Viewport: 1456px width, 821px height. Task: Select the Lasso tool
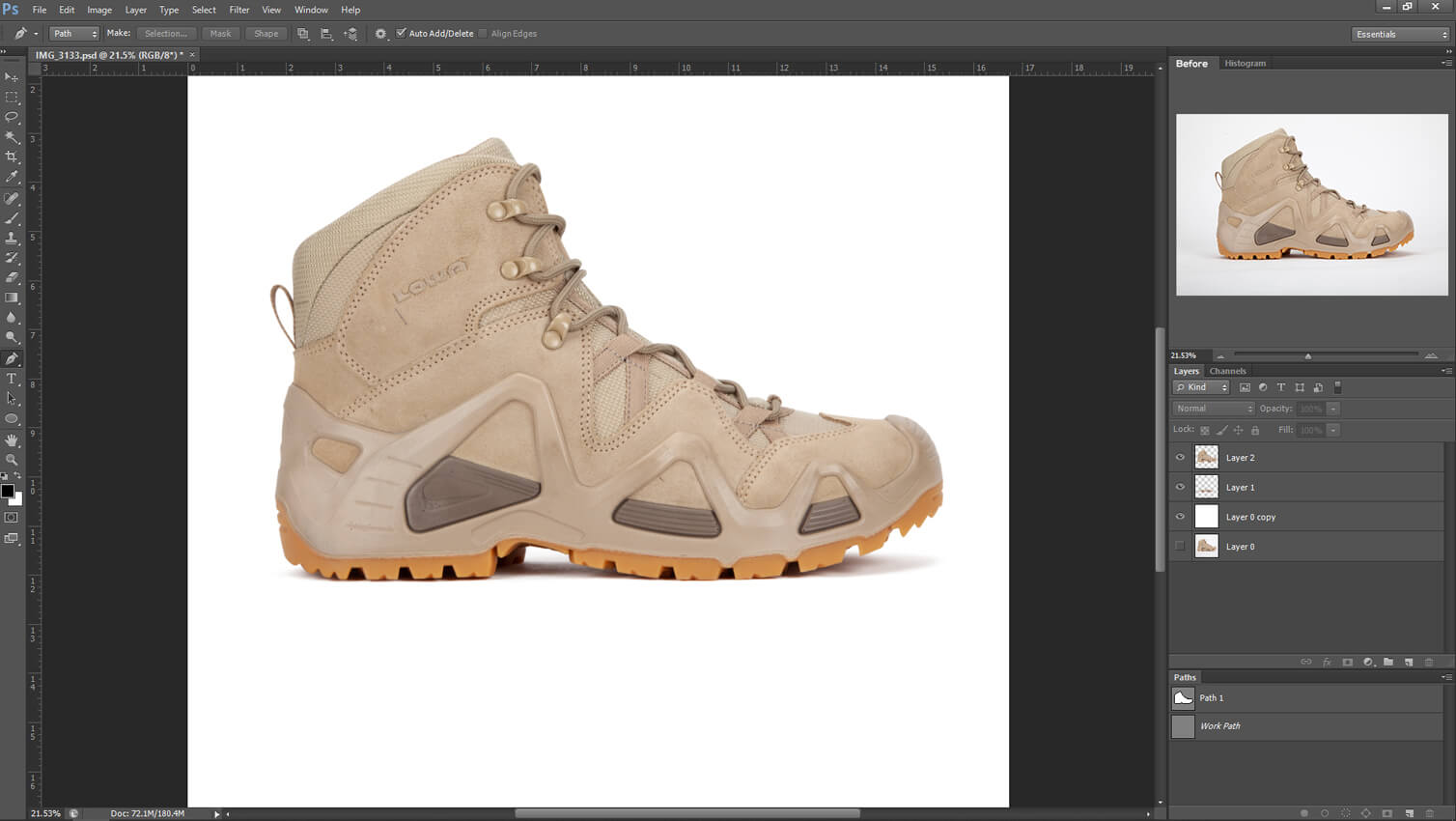[x=12, y=117]
